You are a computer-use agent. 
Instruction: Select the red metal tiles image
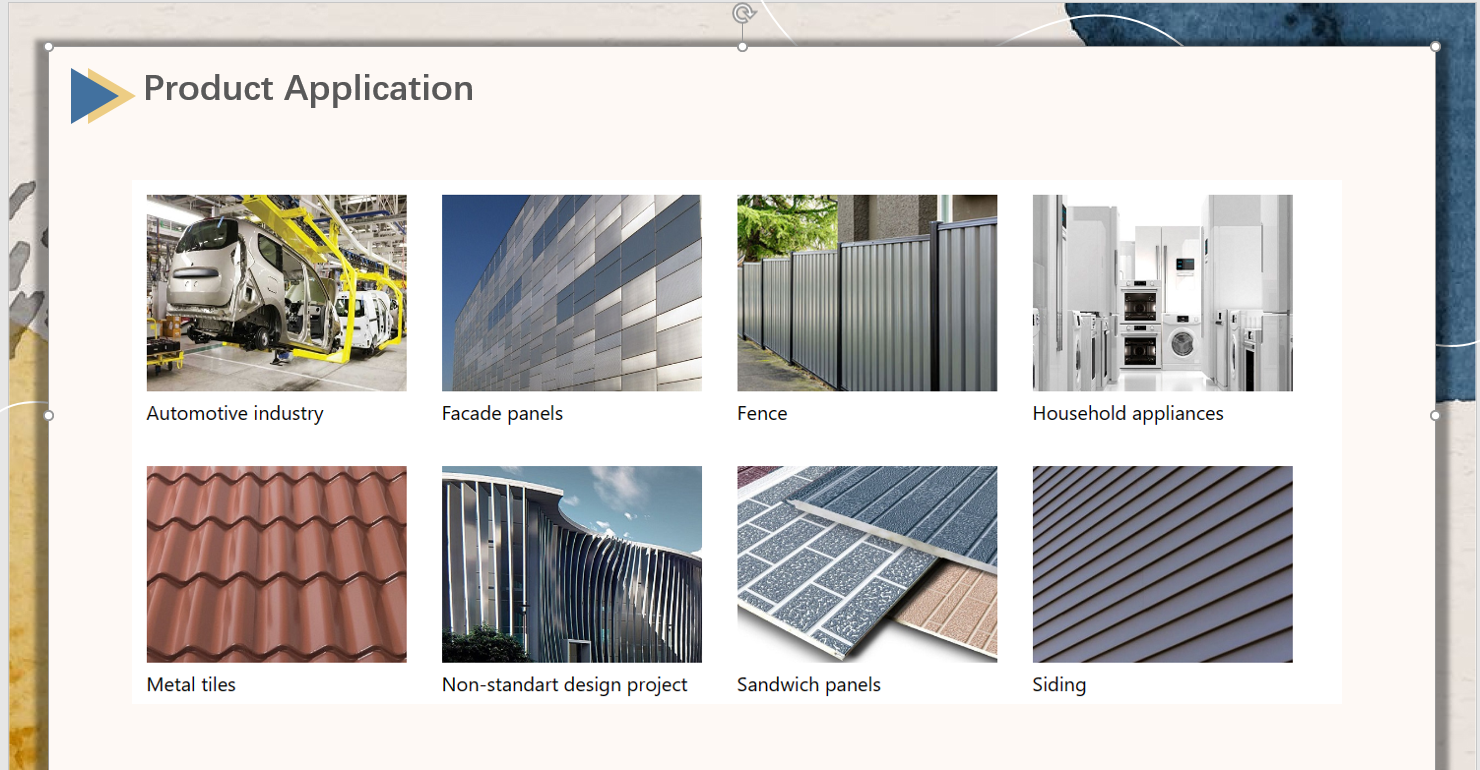(276, 564)
